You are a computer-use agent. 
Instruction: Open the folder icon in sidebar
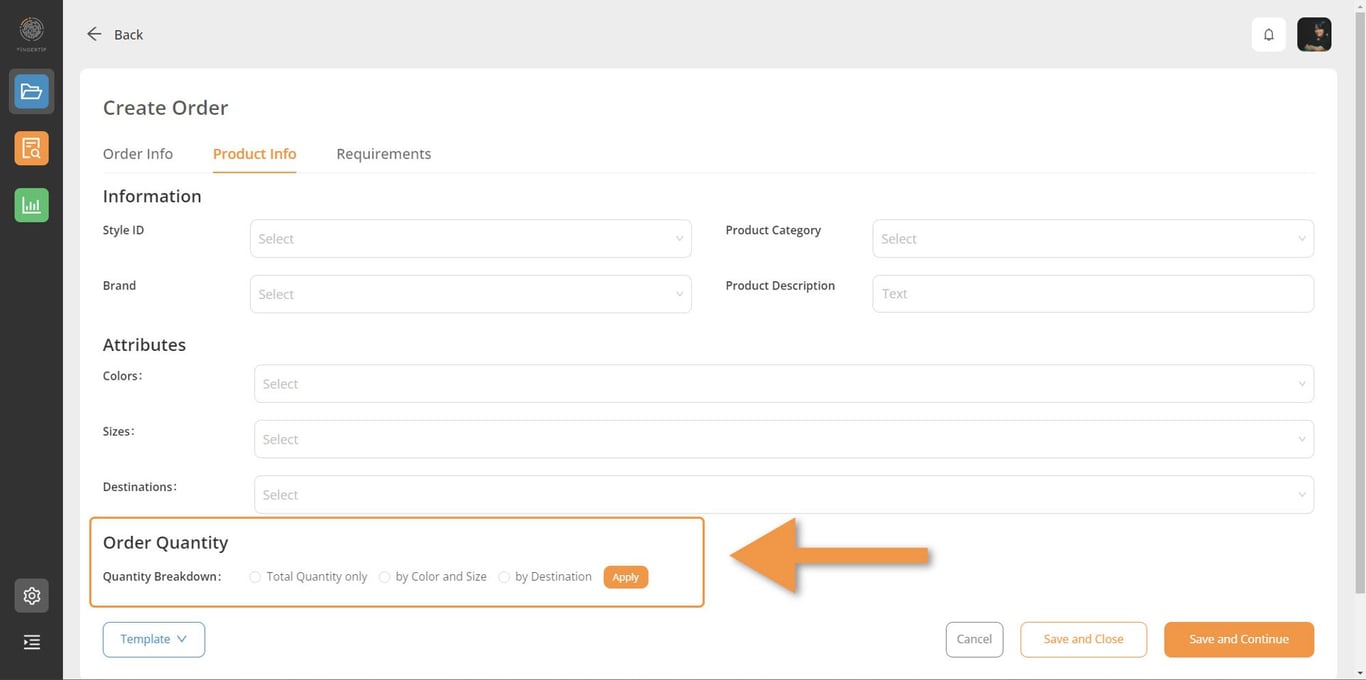pos(31,92)
